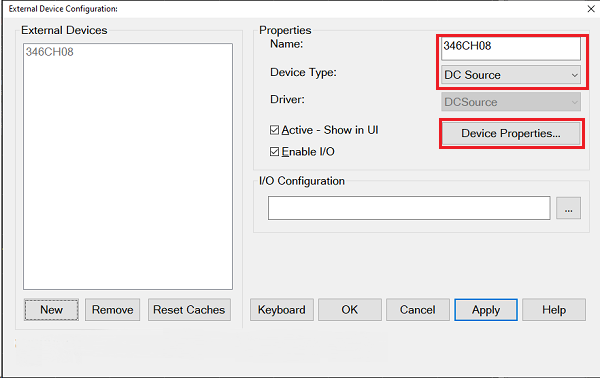Cancel the configuration dialog

pos(418,310)
